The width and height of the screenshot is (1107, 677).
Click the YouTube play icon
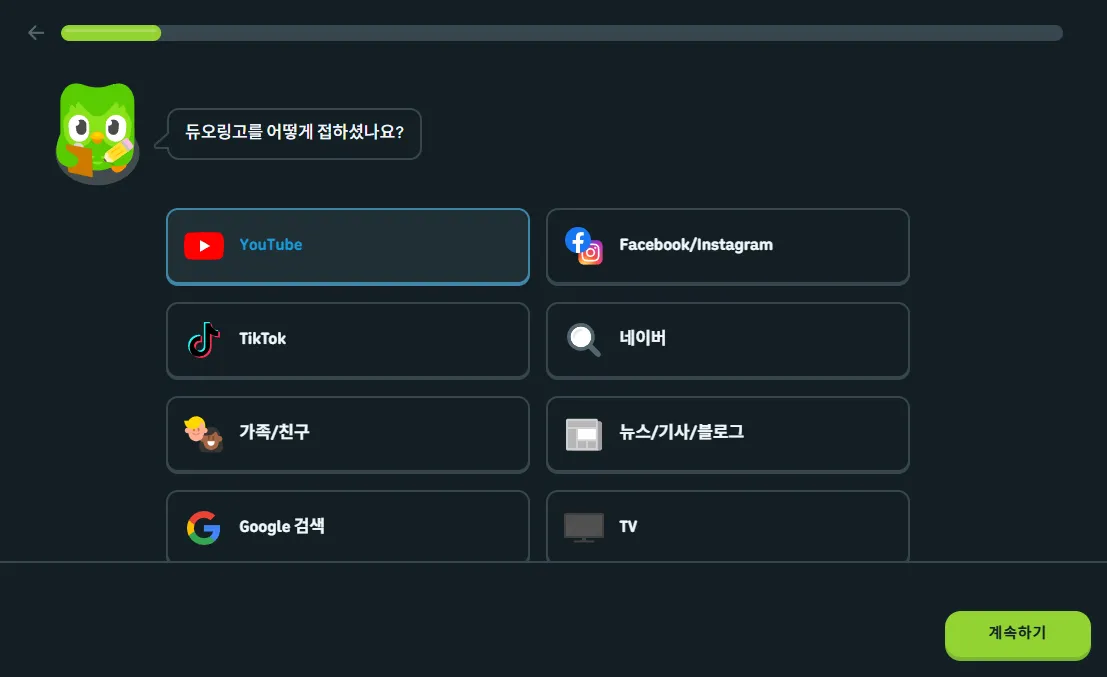tap(203, 244)
